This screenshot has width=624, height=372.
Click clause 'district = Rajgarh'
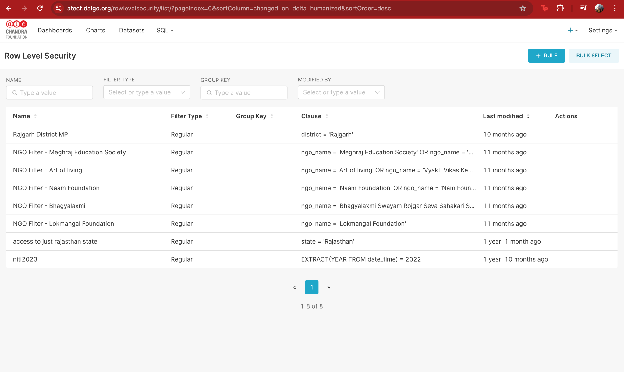[x=327, y=134]
